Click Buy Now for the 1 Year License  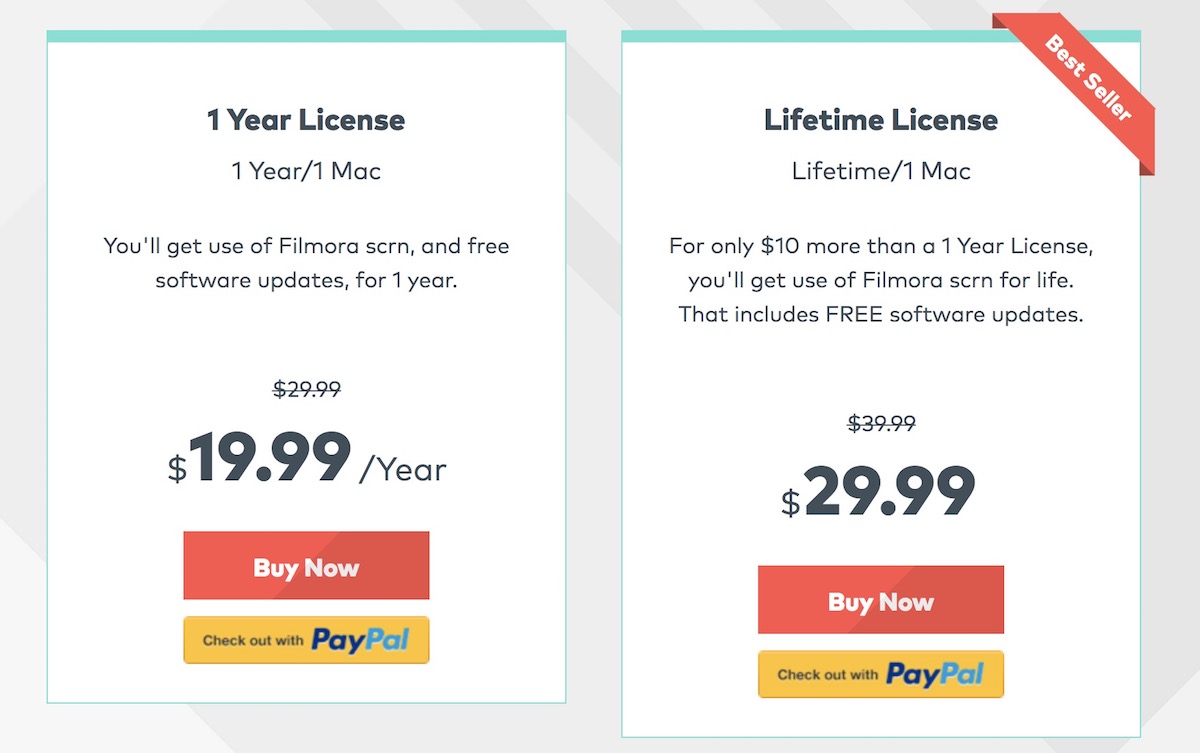(306, 565)
